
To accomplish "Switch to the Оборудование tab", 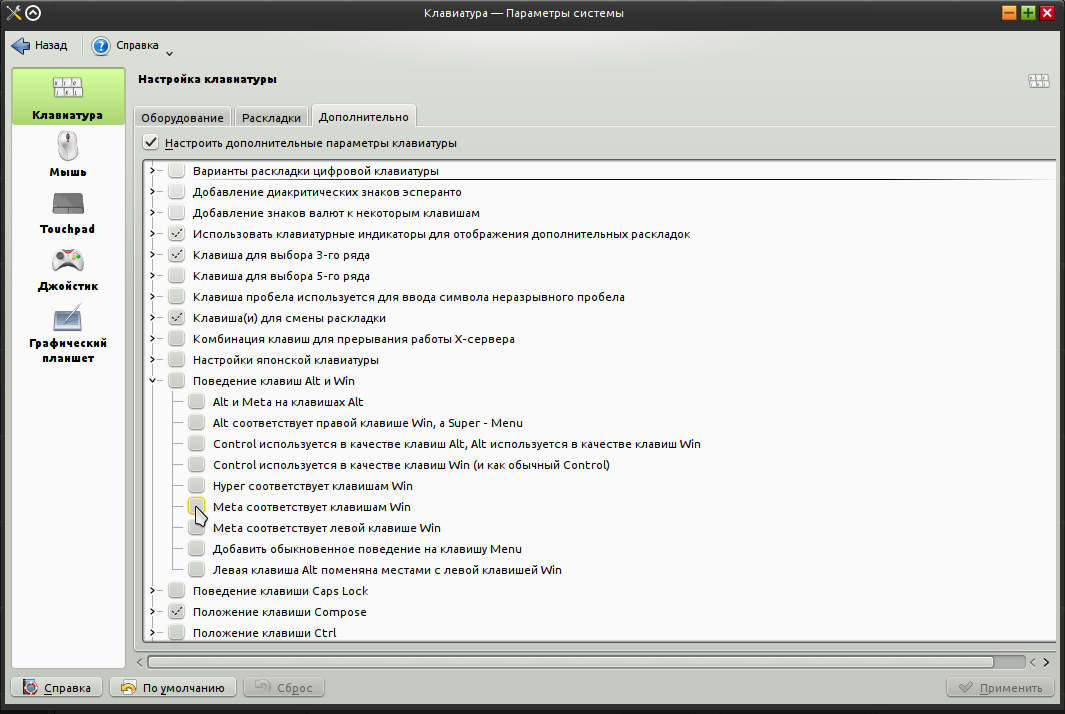I will click(x=182, y=117).
